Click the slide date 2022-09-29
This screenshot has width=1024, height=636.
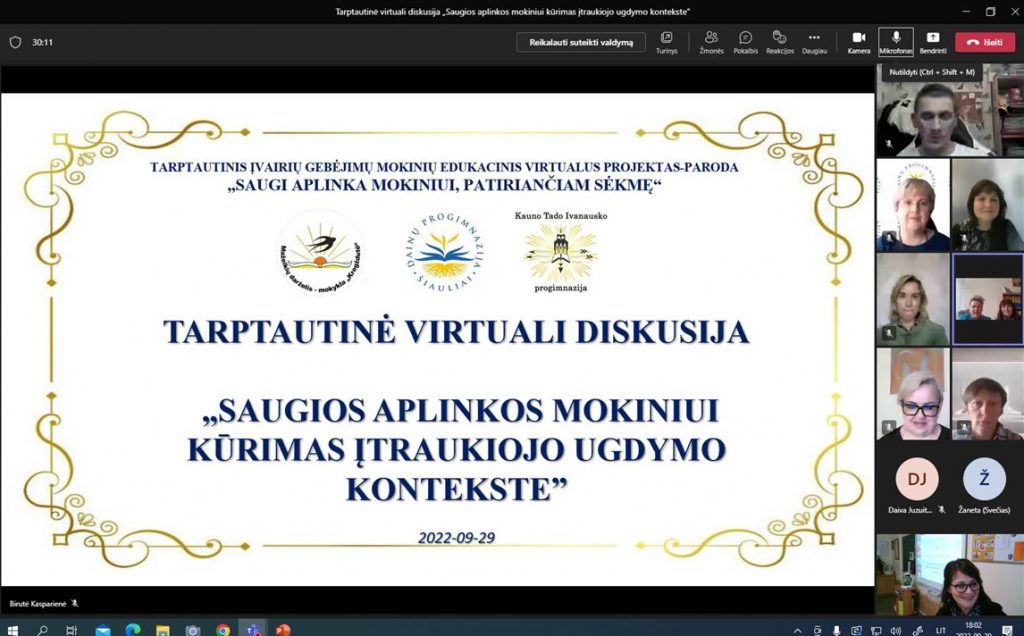click(x=456, y=538)
